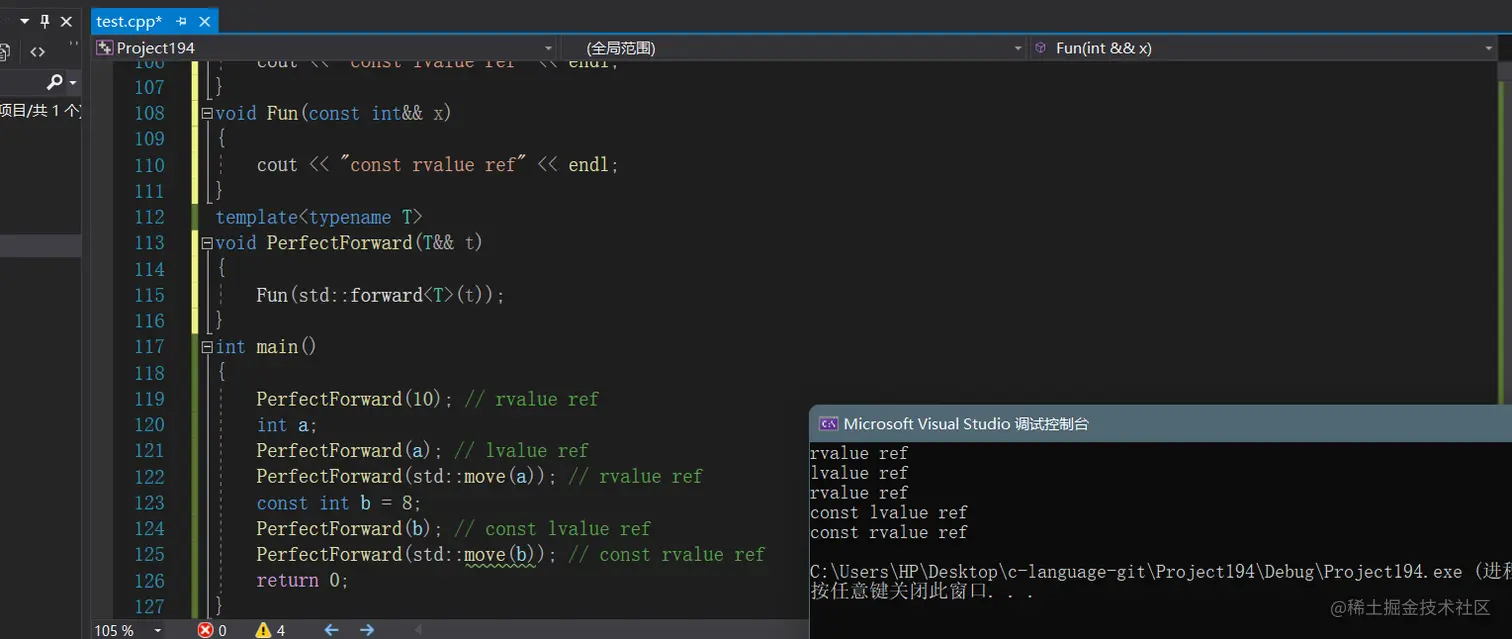The height and width of the screenshot is (639, 1512).
Task: Switch to the test.cpp tab
Action: (x=129, y=21)
